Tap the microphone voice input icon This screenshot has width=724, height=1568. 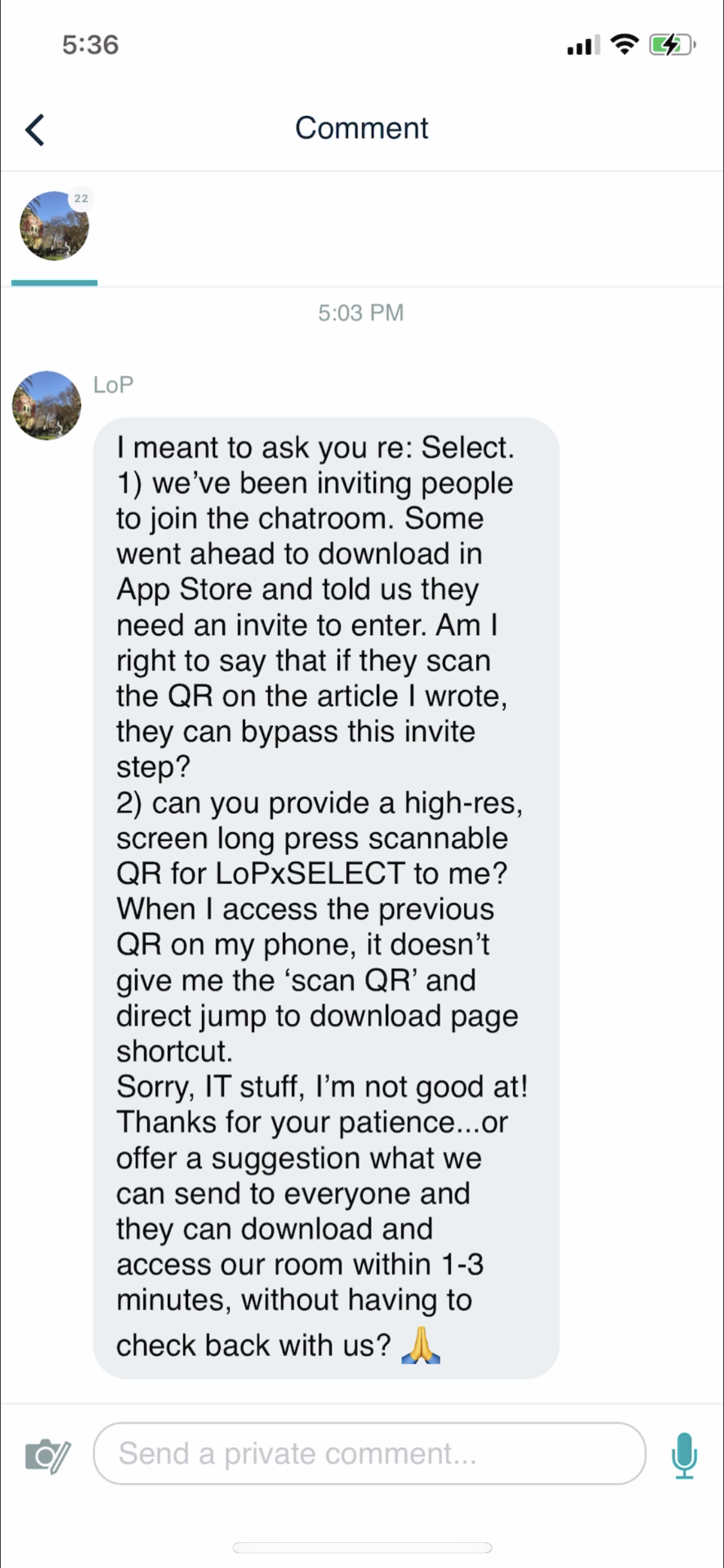(x=683, y=1455)
